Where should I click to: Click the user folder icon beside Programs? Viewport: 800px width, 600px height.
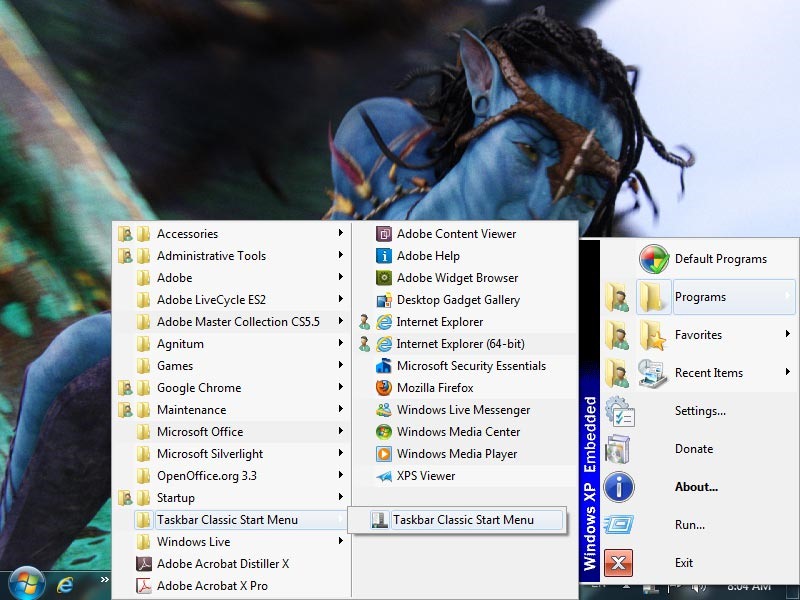click(x=617, y=297)
